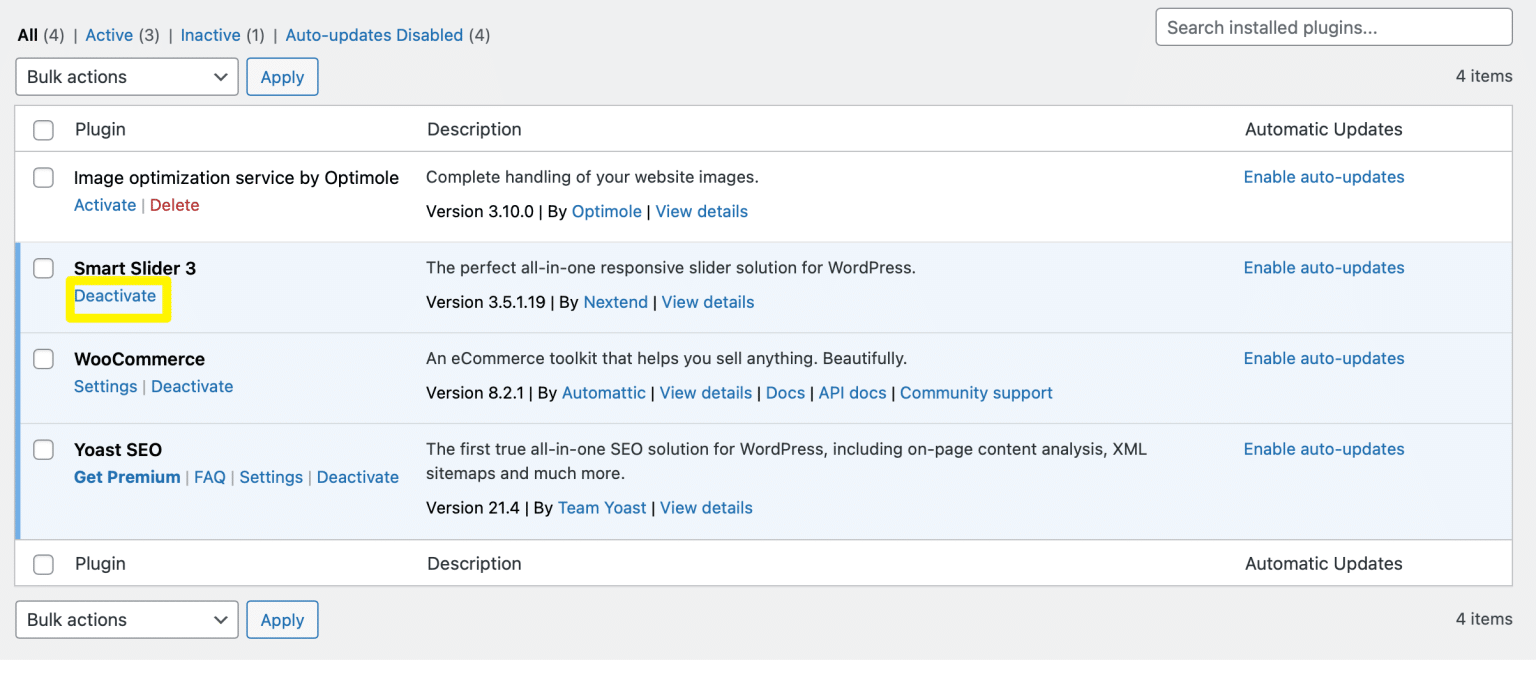The width and height of the screenshot is (1536, 686).
Task: Delete the Optimole plugin
Action: click(174, 205)
